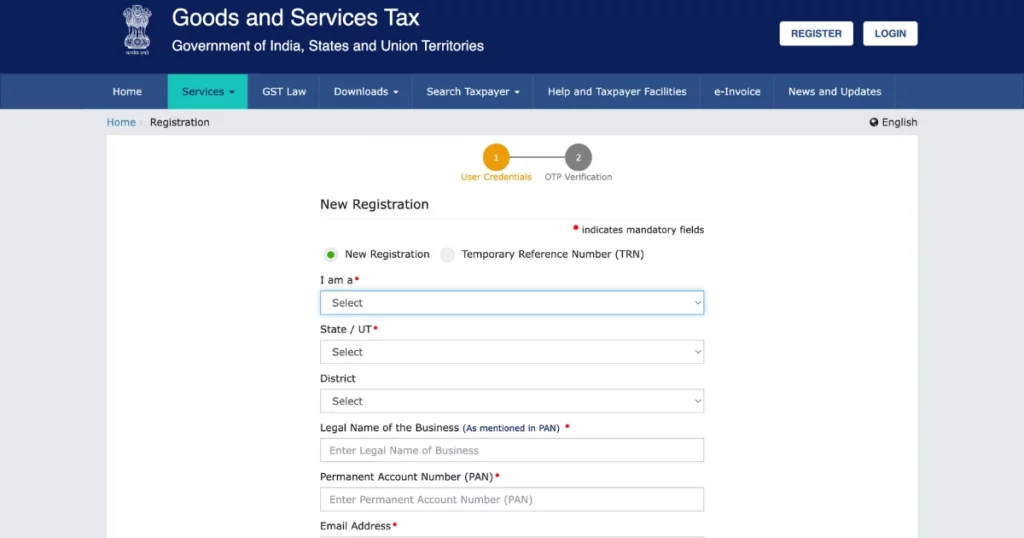Click the LOGIN button
This screenshot has height=538, width=1024.
(890, 33)
